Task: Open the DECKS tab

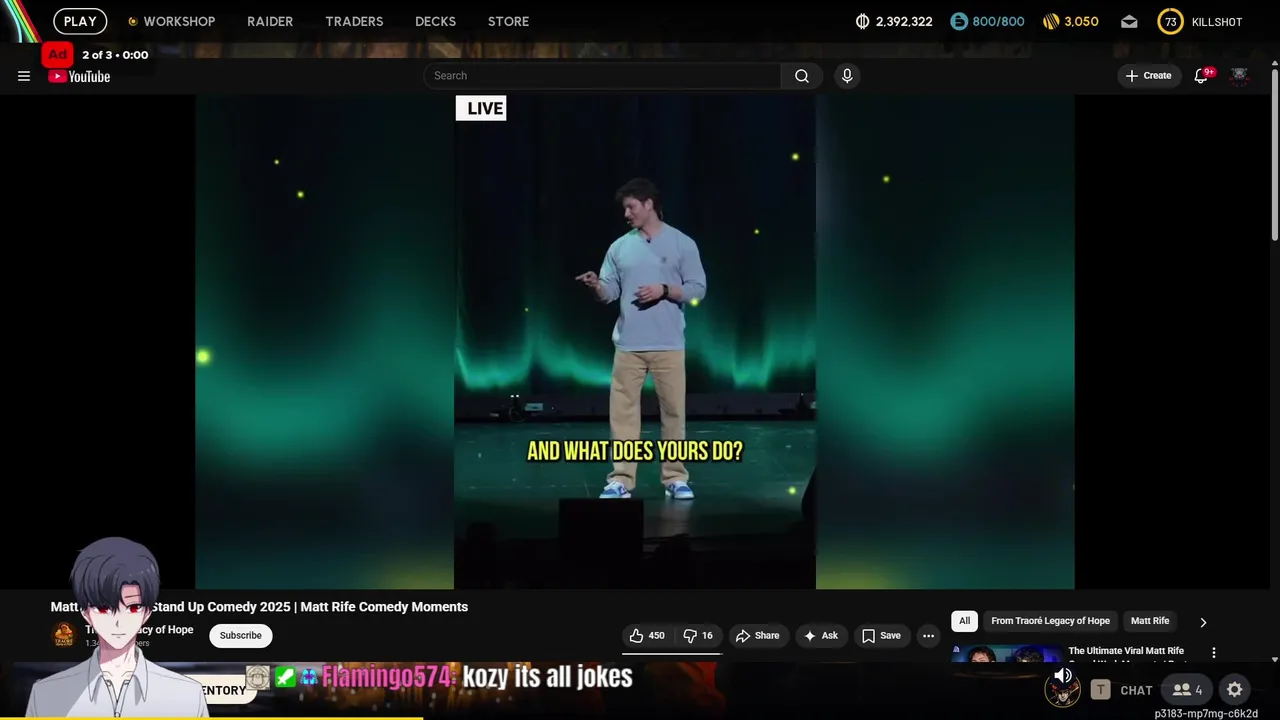Action: point(435,22)
